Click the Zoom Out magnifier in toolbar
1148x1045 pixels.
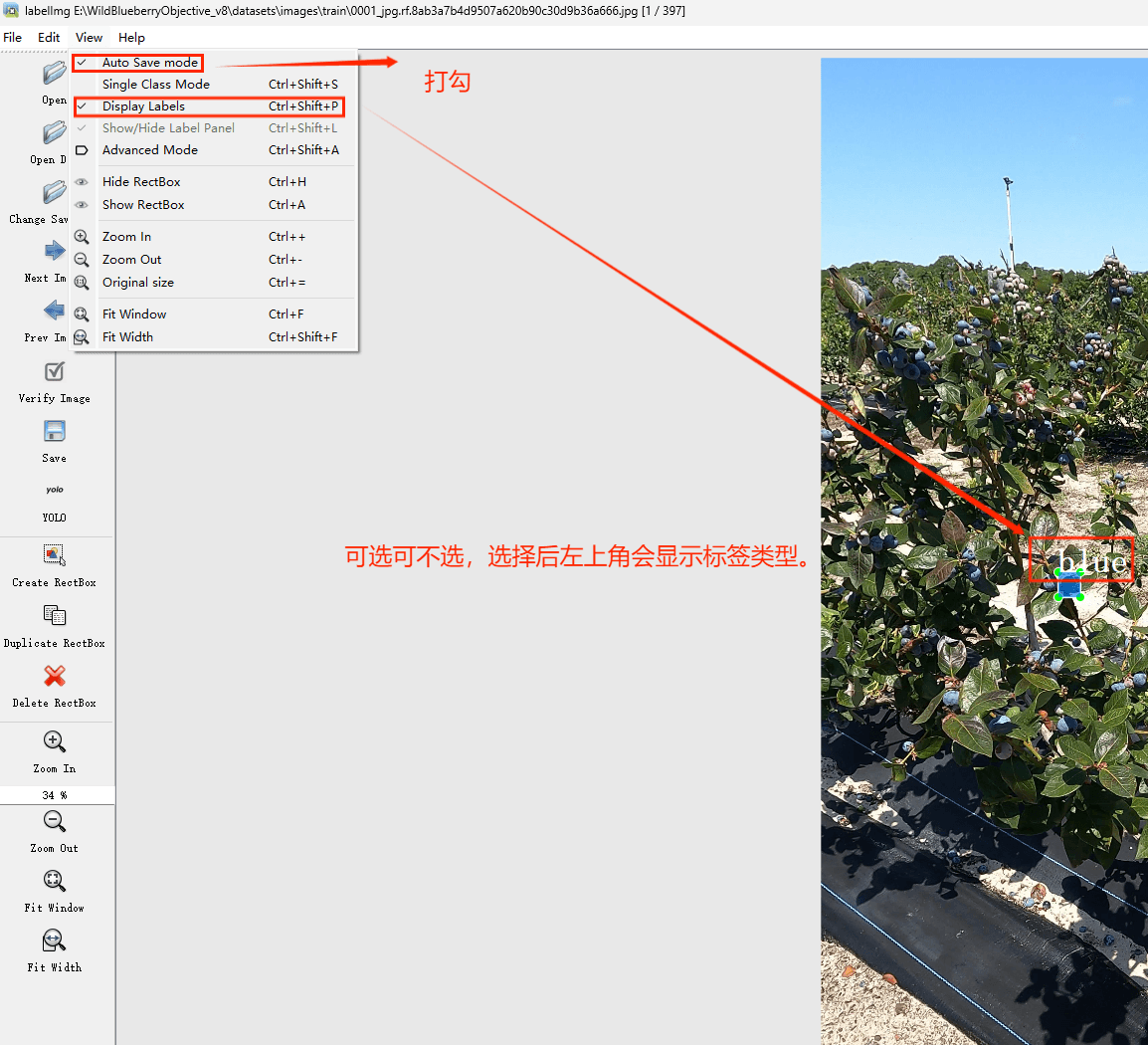(55, 822)
